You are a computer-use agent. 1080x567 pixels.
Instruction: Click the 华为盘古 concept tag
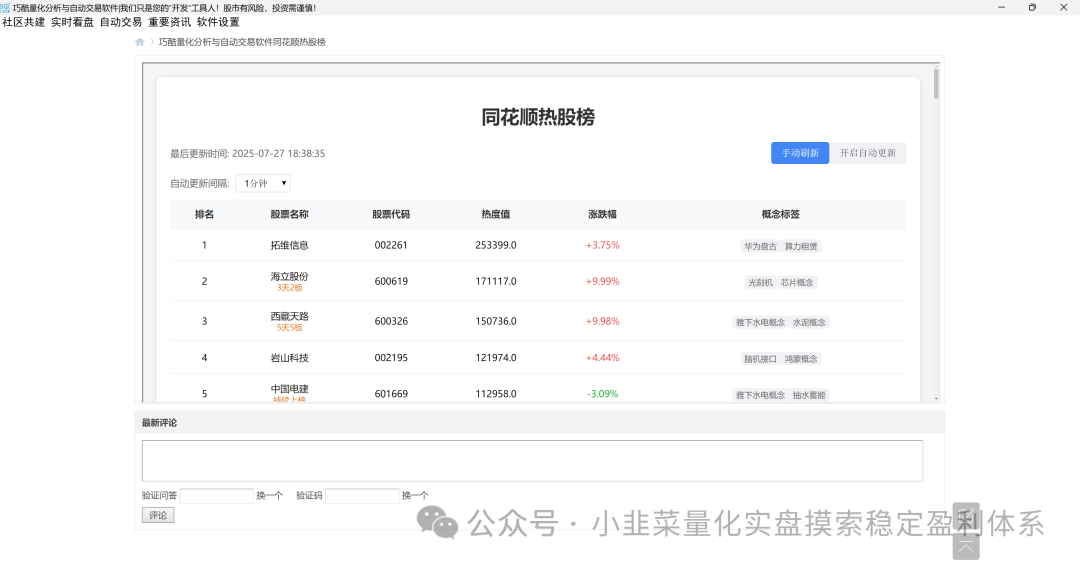coord(760,247)
